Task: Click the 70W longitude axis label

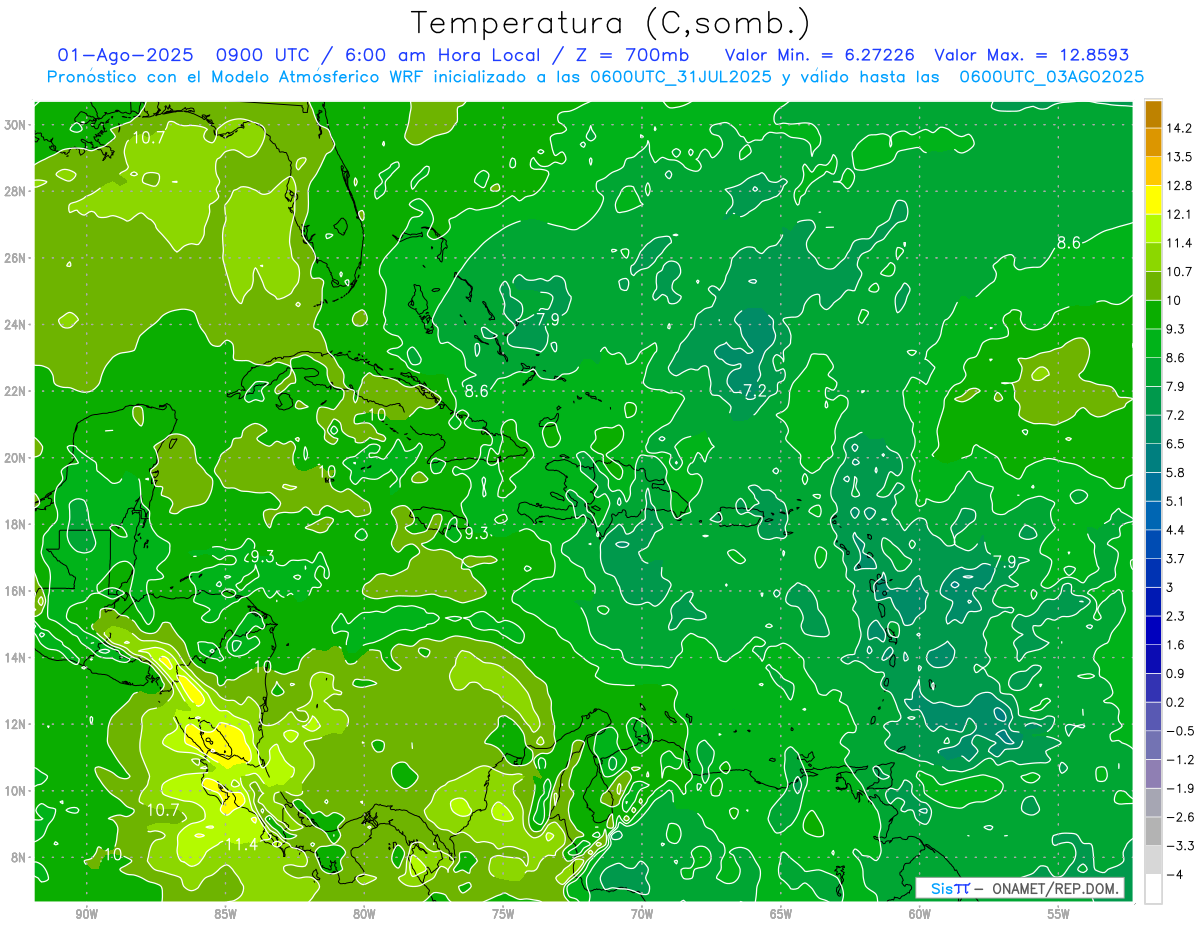Action: point(642,914)
